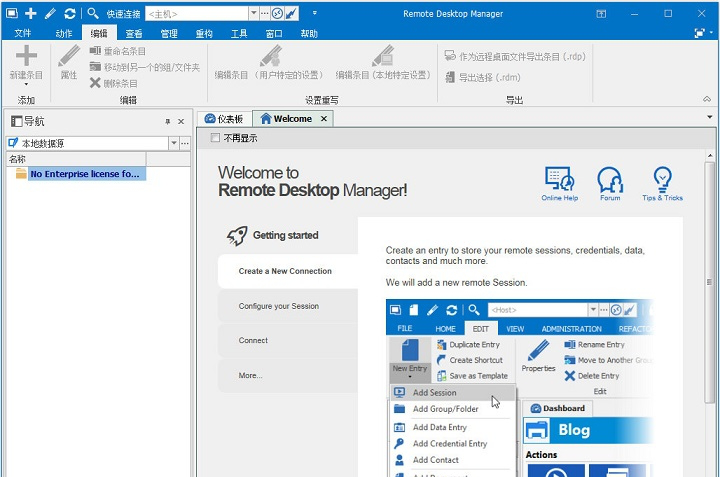
Task: Click 导出选择 (.rdm)
Action: click(483, 77)
